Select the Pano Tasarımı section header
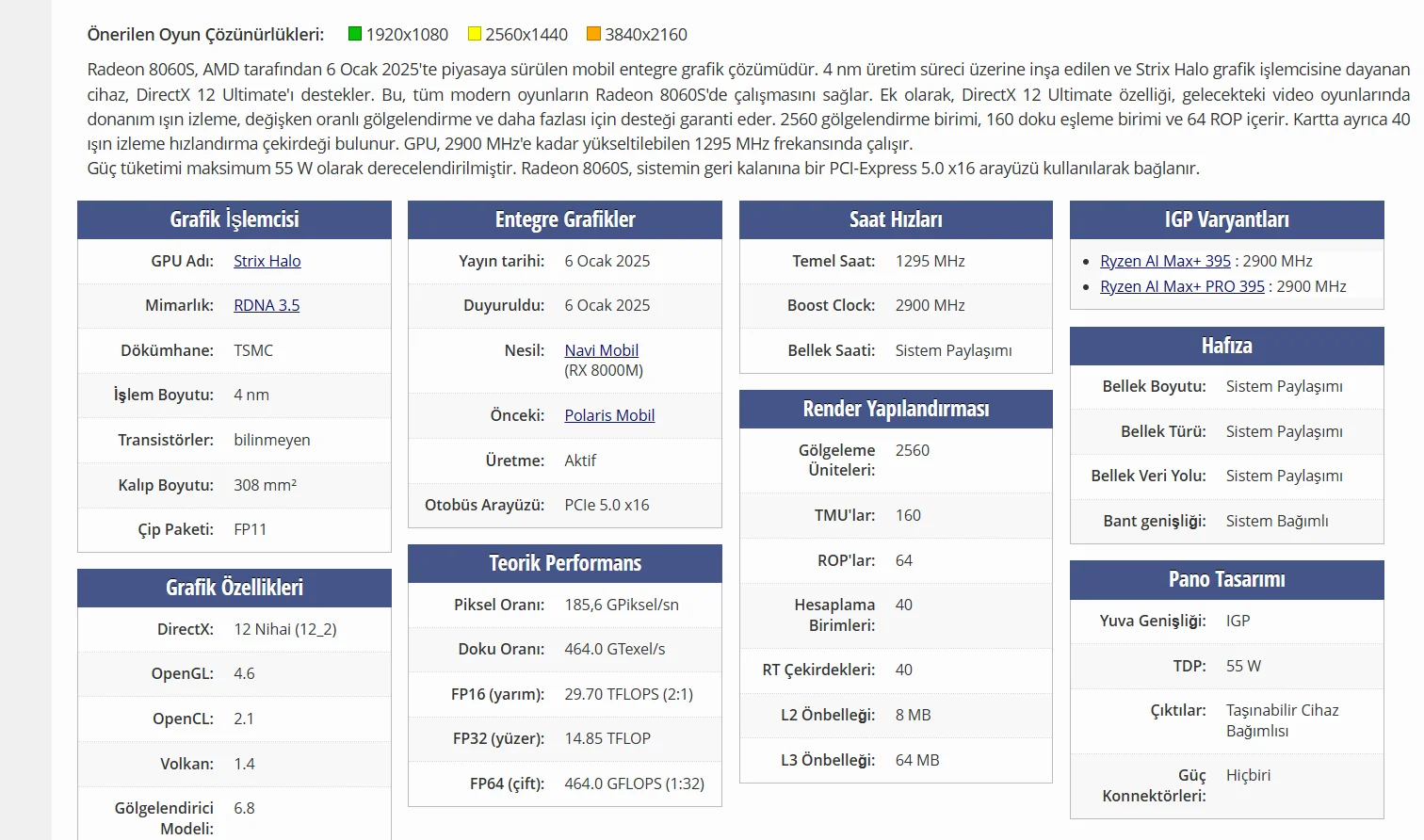 coord(1227,579)
